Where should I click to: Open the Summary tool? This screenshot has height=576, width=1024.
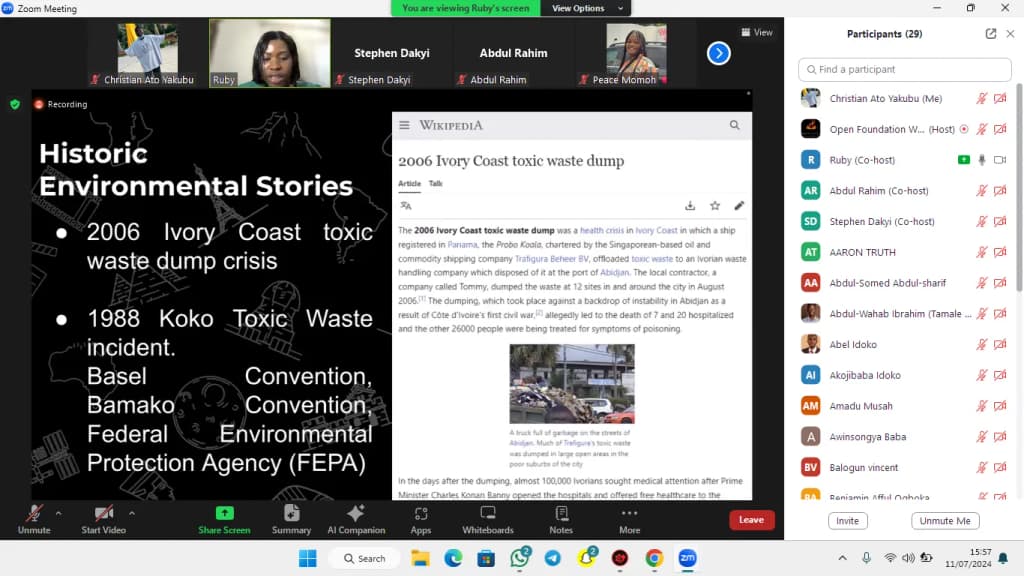pos(291,520)
